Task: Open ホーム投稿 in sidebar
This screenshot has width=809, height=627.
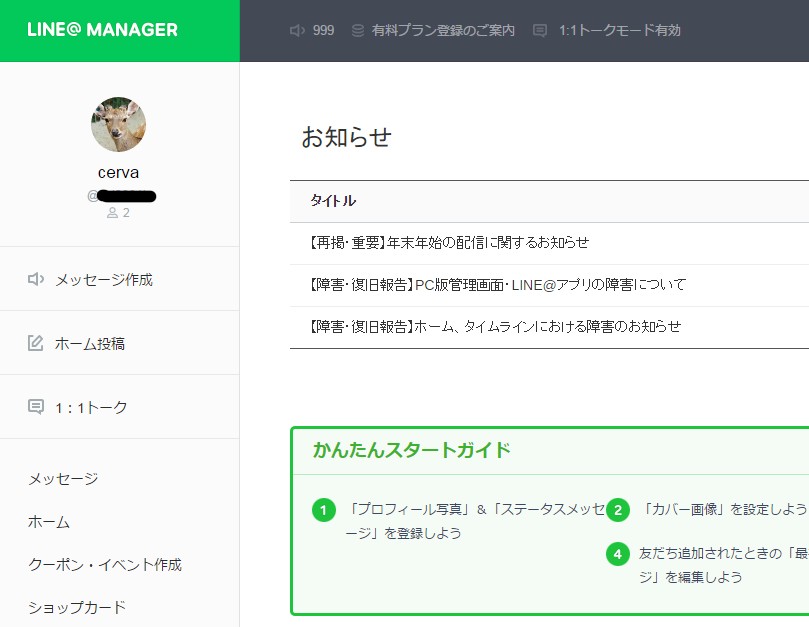Action: click(x=90, y=344)
